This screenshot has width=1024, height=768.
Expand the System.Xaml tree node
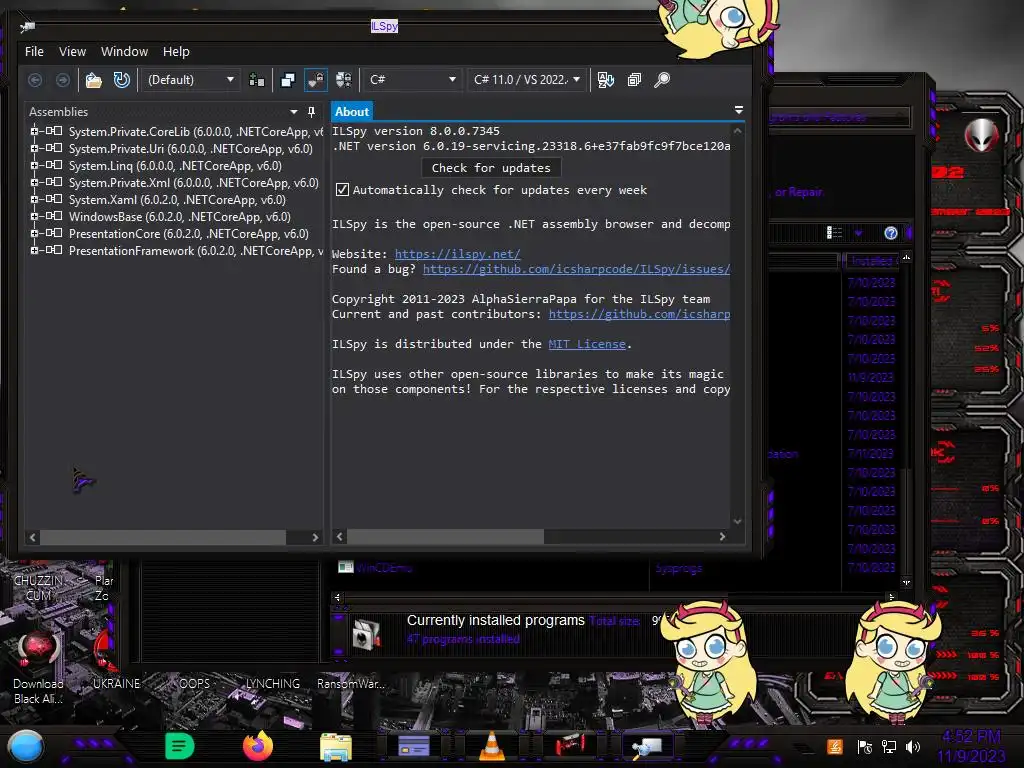[x=34, y=199]
